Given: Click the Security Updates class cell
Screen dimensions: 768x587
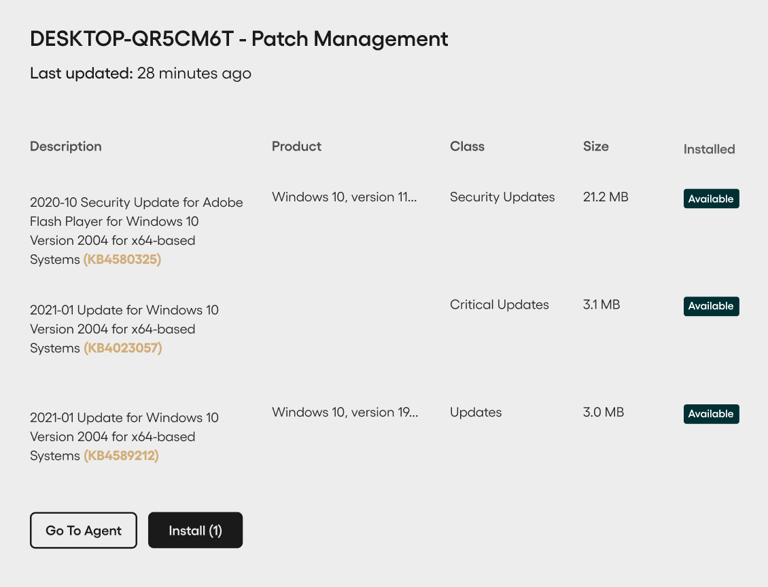Looking at the screenshot, I should pos(502,197).
